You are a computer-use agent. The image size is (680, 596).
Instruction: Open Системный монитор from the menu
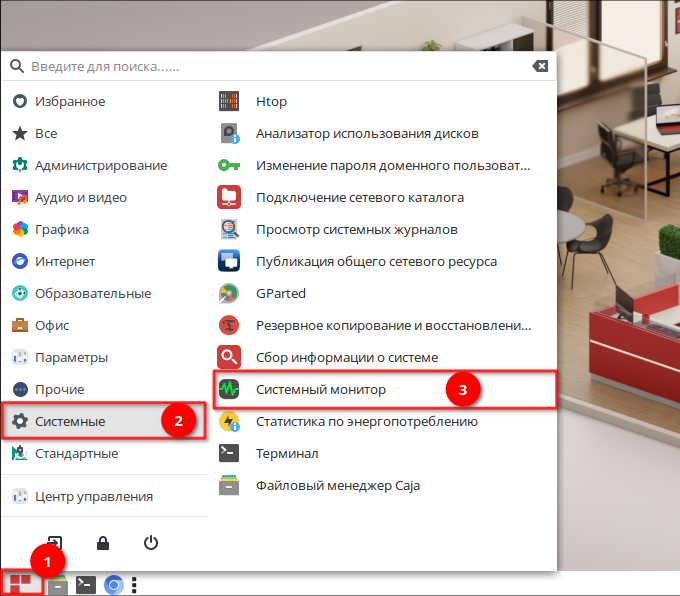320,389
